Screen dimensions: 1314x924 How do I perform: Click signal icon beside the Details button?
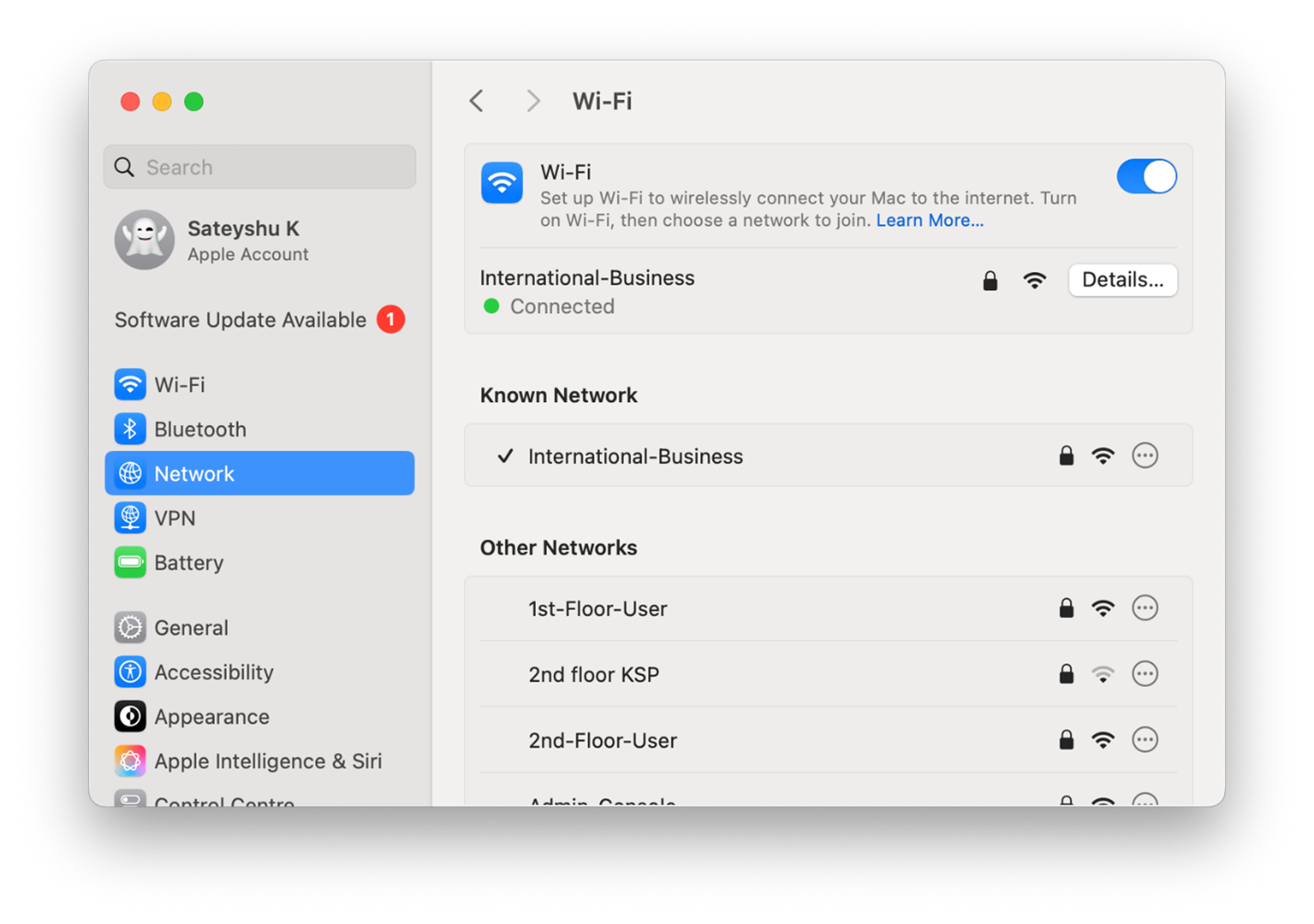pos(1035,280)
